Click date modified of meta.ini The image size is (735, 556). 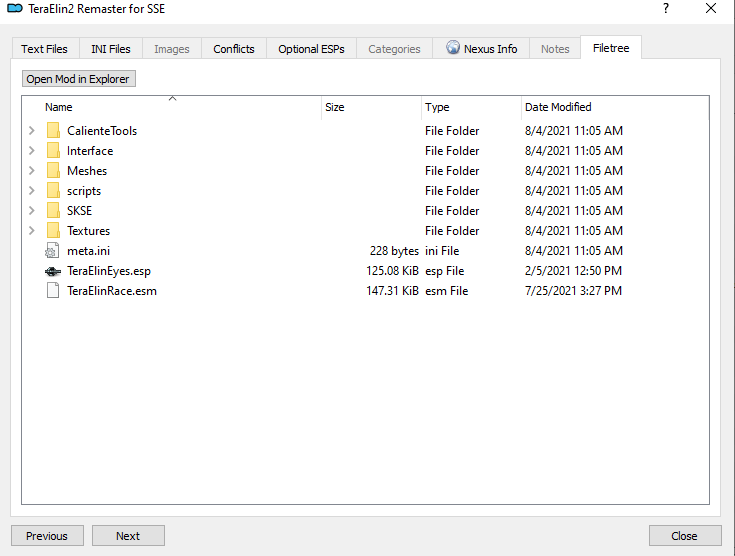(574, 251)
